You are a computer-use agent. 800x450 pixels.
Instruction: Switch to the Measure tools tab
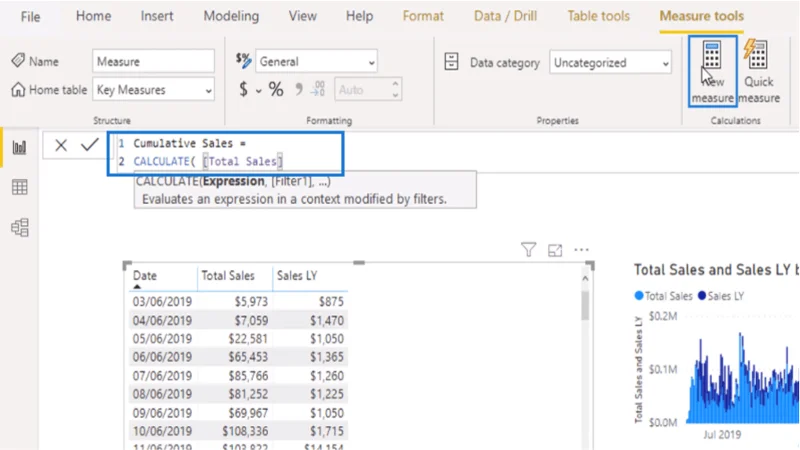[702, 16]
